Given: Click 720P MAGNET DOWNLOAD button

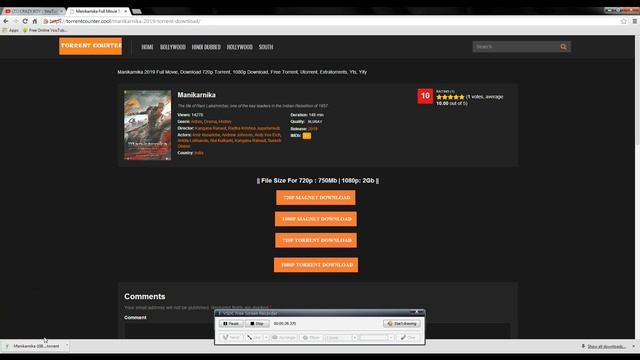Looking at the screenshot, I should pos(316,198).
